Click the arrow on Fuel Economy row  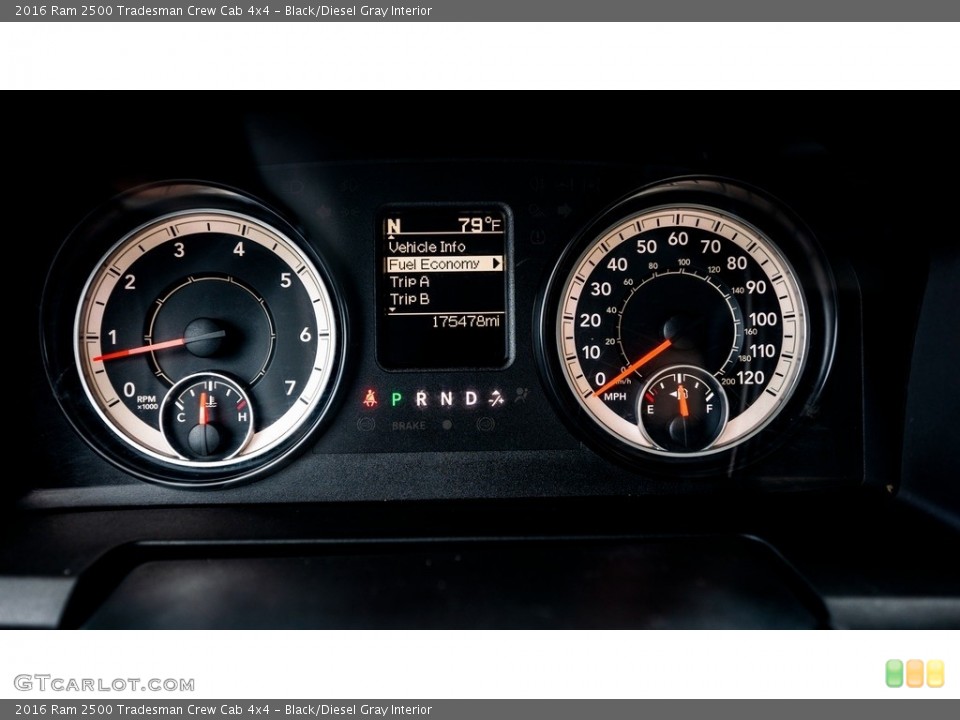pyautogui.click(x=496, y=263)
